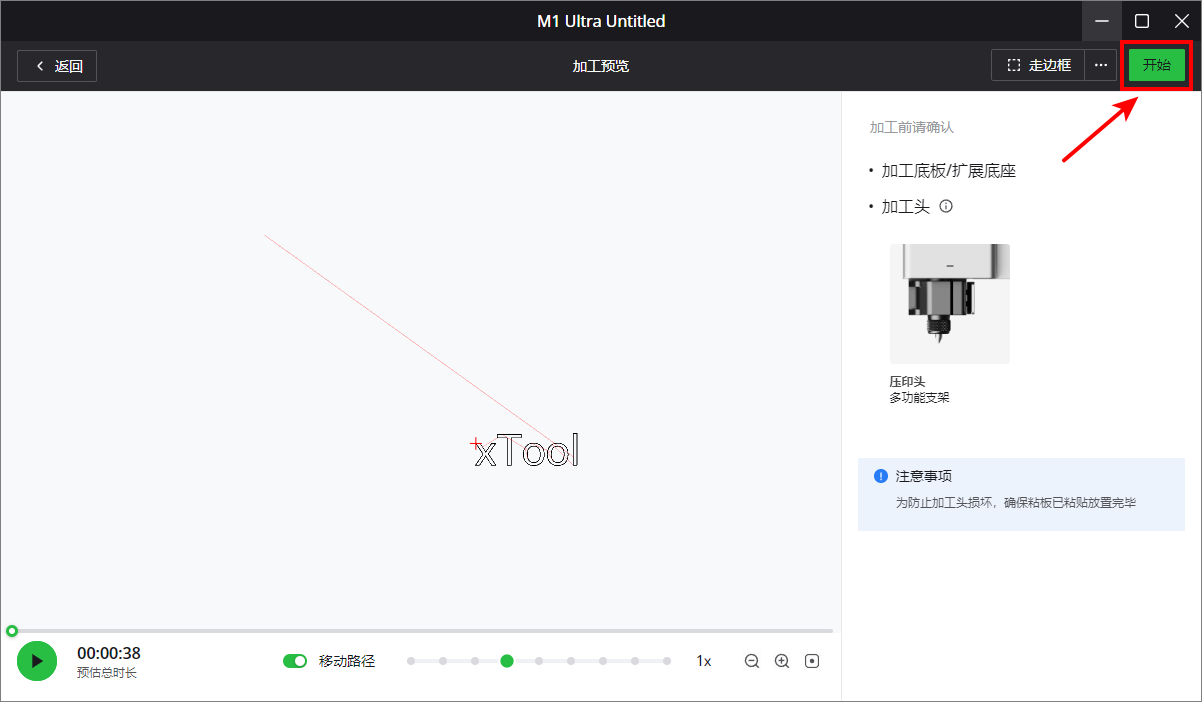This screenshot has width=1202, height=702.
Task: Play the processing preview simulation
Action: tap(37, 661)
